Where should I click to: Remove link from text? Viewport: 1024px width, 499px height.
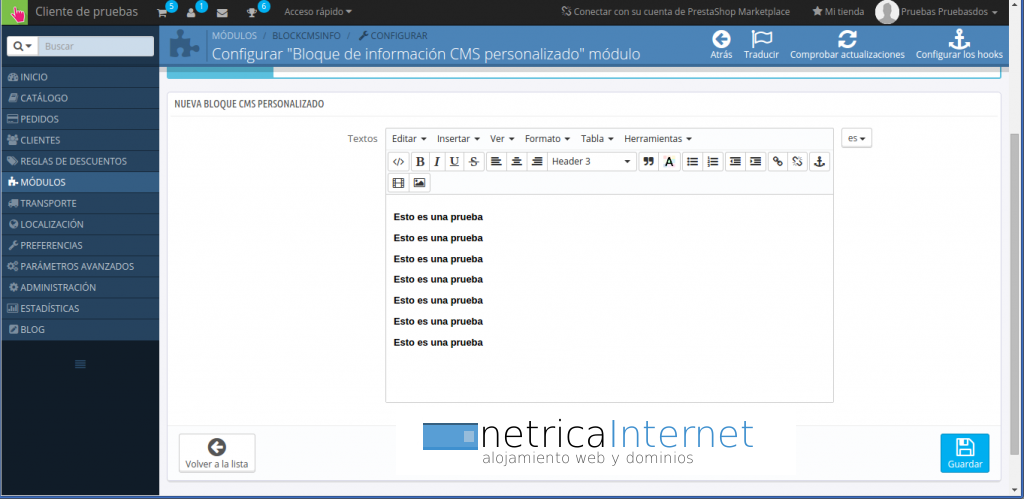(x=797, y=162)
